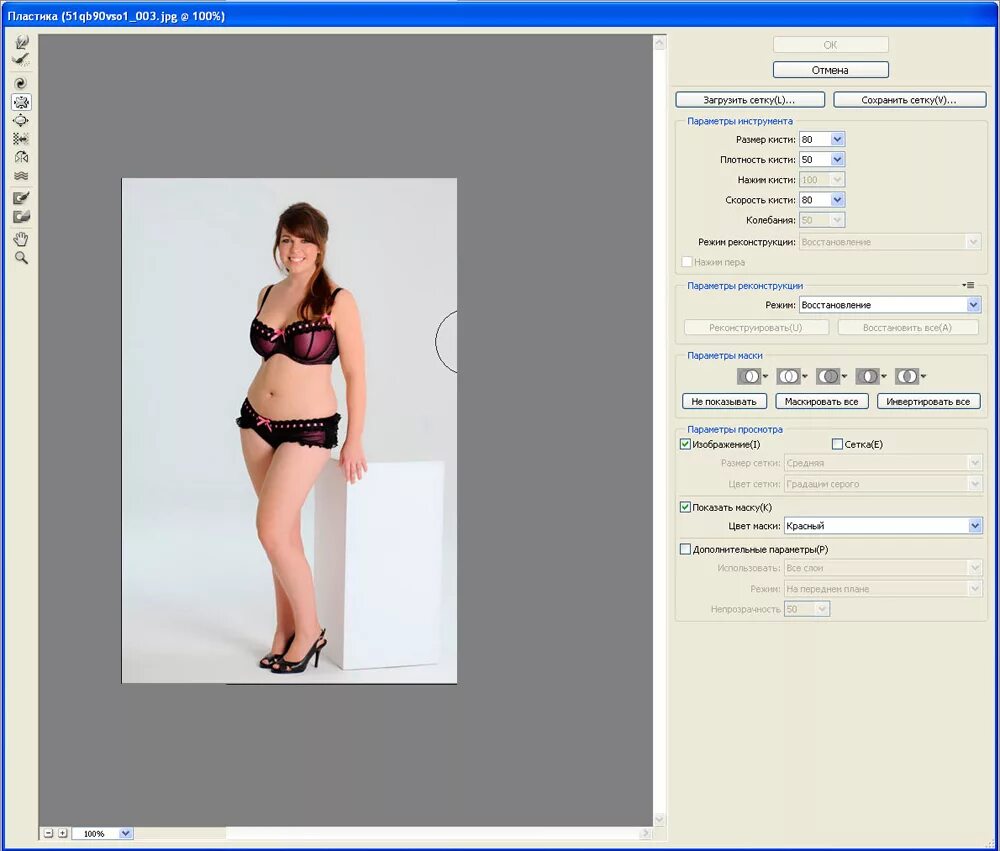Click the first mask icon (Replace Selection)
Image resolution: width=1000 pixels, height=851 pixels.
tap(749, 376)
